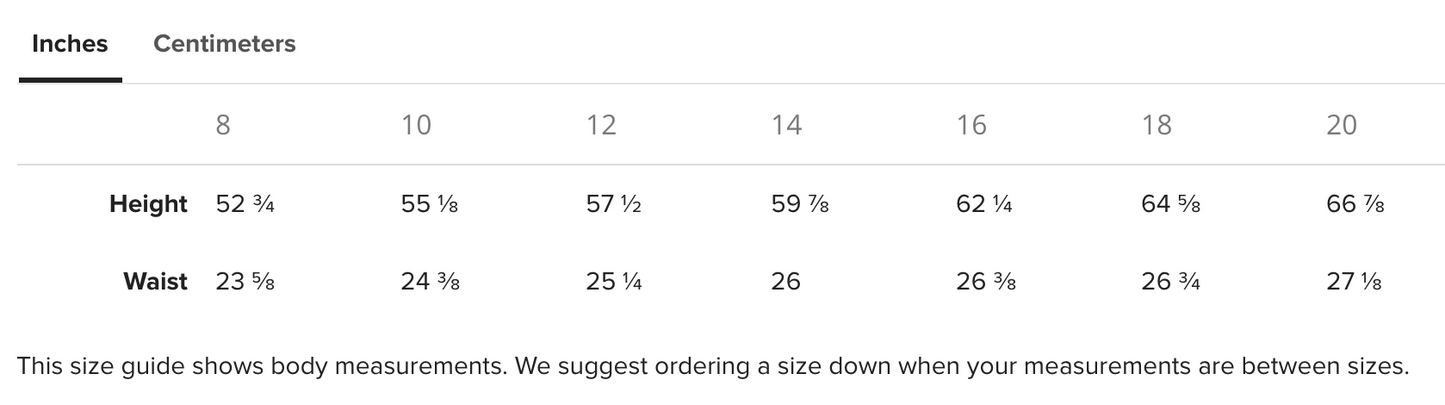Click the size 16 column header
Screen dimensions: 1445x405
click(x=971, y=125)
